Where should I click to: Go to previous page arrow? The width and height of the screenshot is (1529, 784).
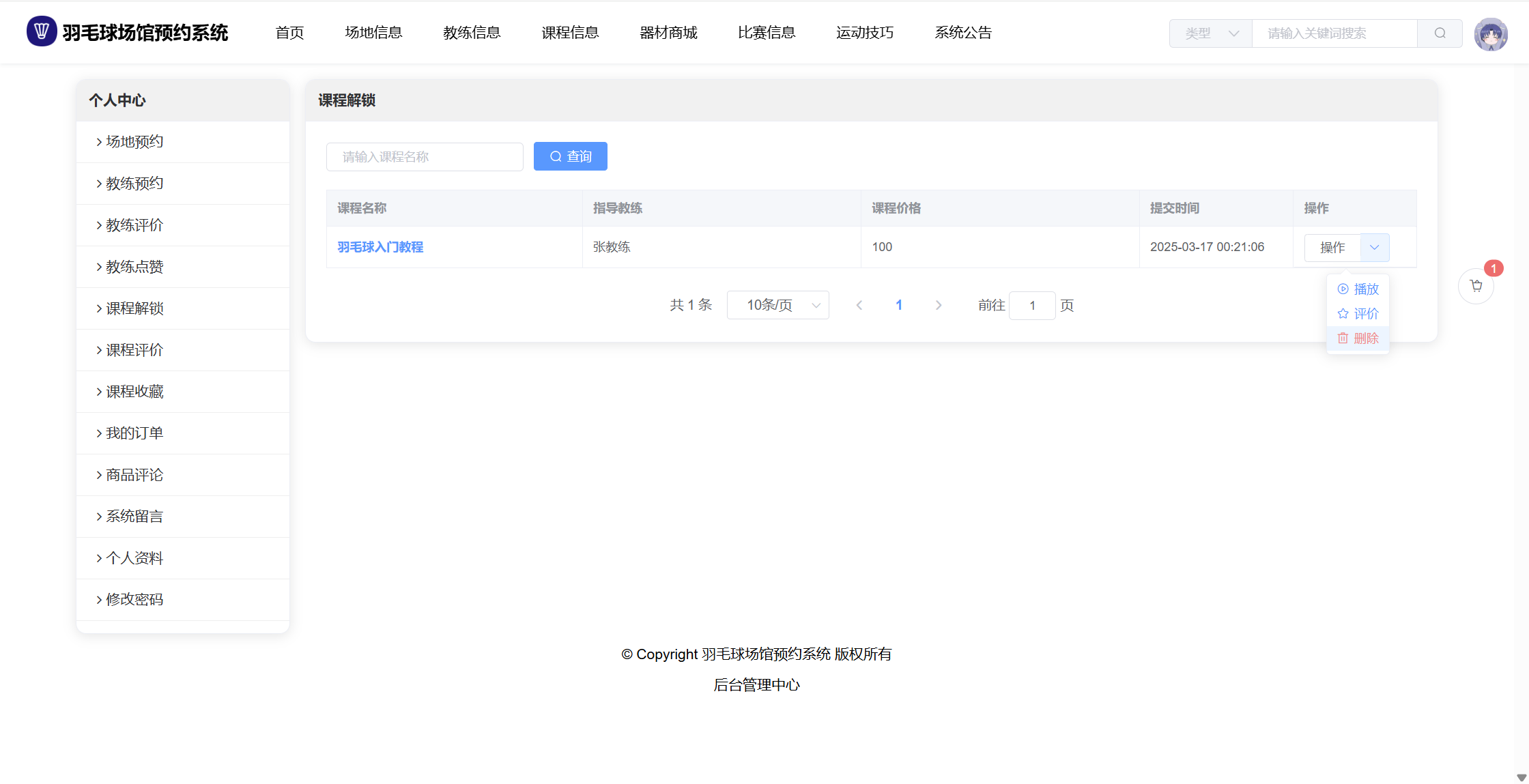point(859,305)
